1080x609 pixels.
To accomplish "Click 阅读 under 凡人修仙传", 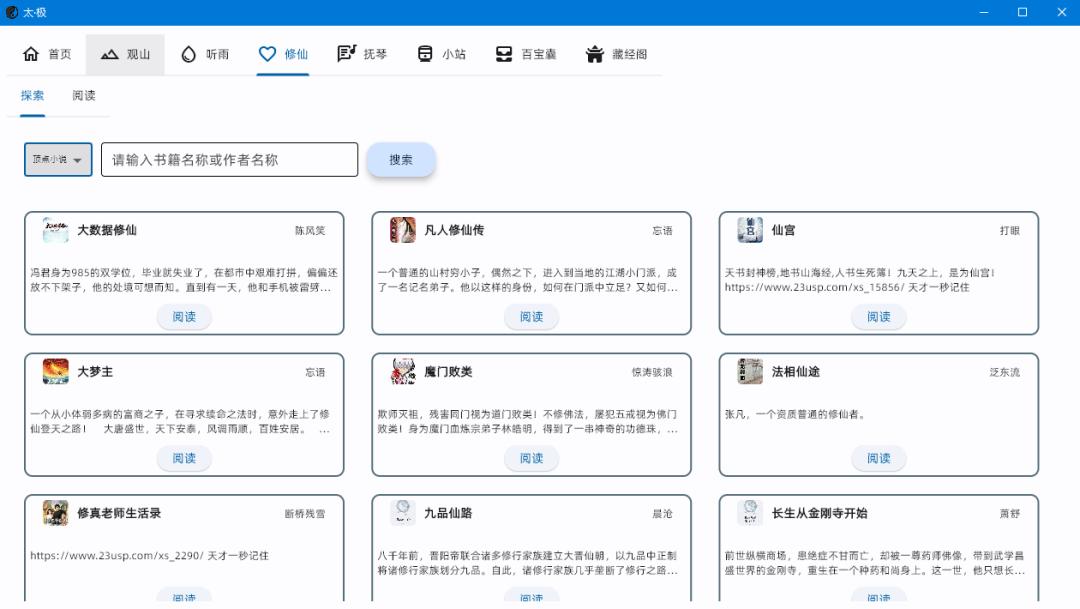I will tap(531, 316).
